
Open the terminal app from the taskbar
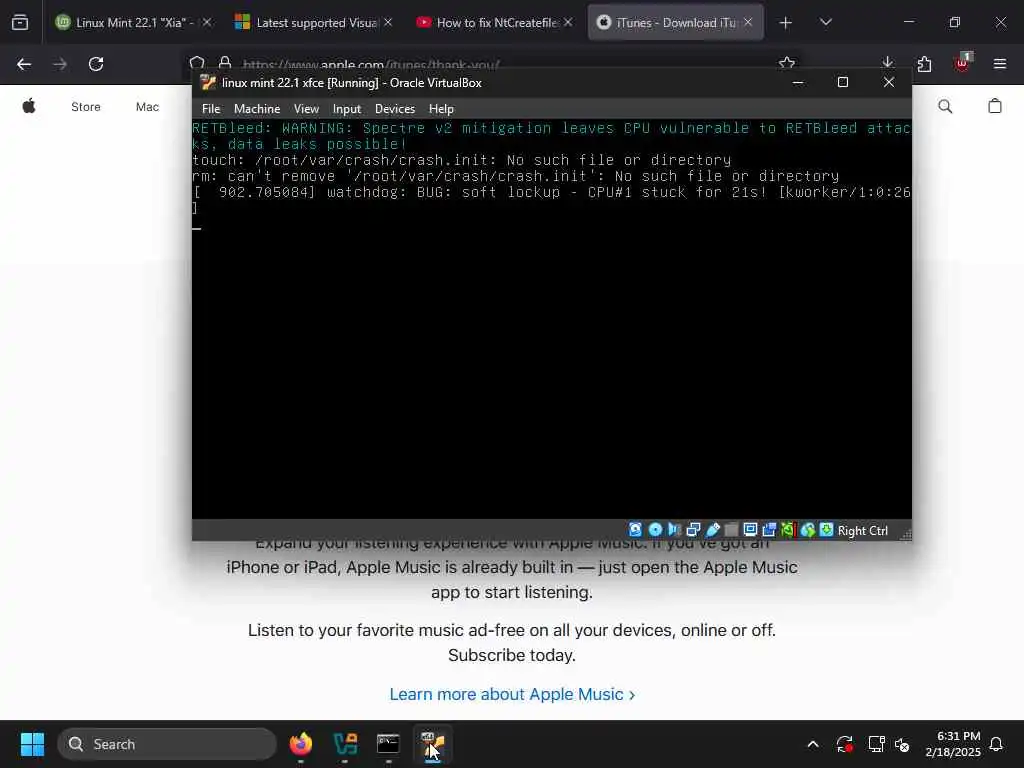[x=388, y=744]
